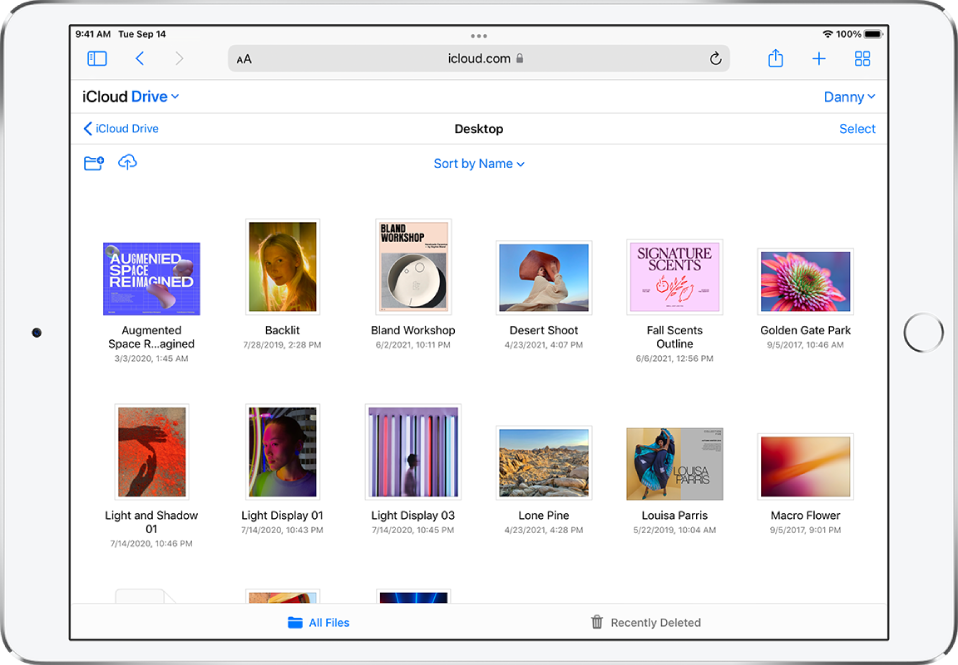Go forward with Safari forward arrow
Viewport: 958px width, 665px height.
pos(179,59)
